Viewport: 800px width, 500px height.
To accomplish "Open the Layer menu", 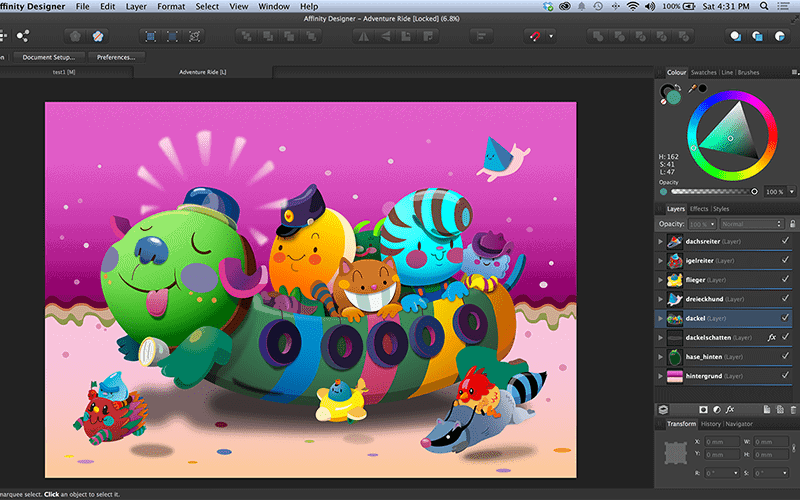I will [136, 7].
